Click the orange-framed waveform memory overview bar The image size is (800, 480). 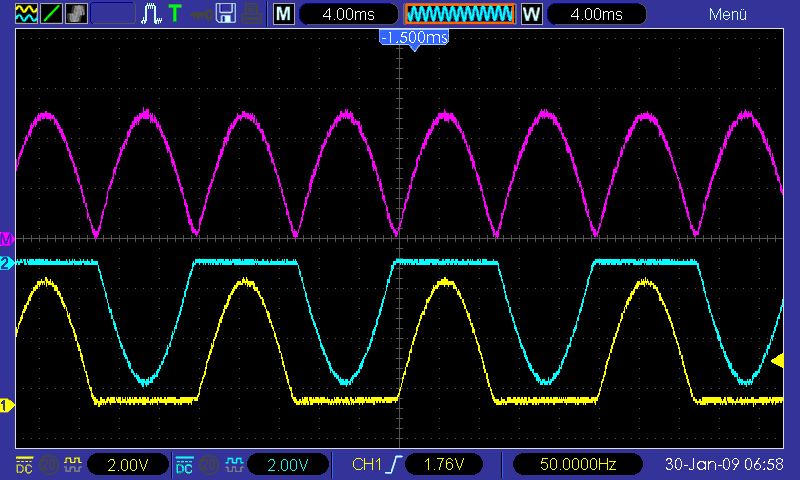point(459,14)
